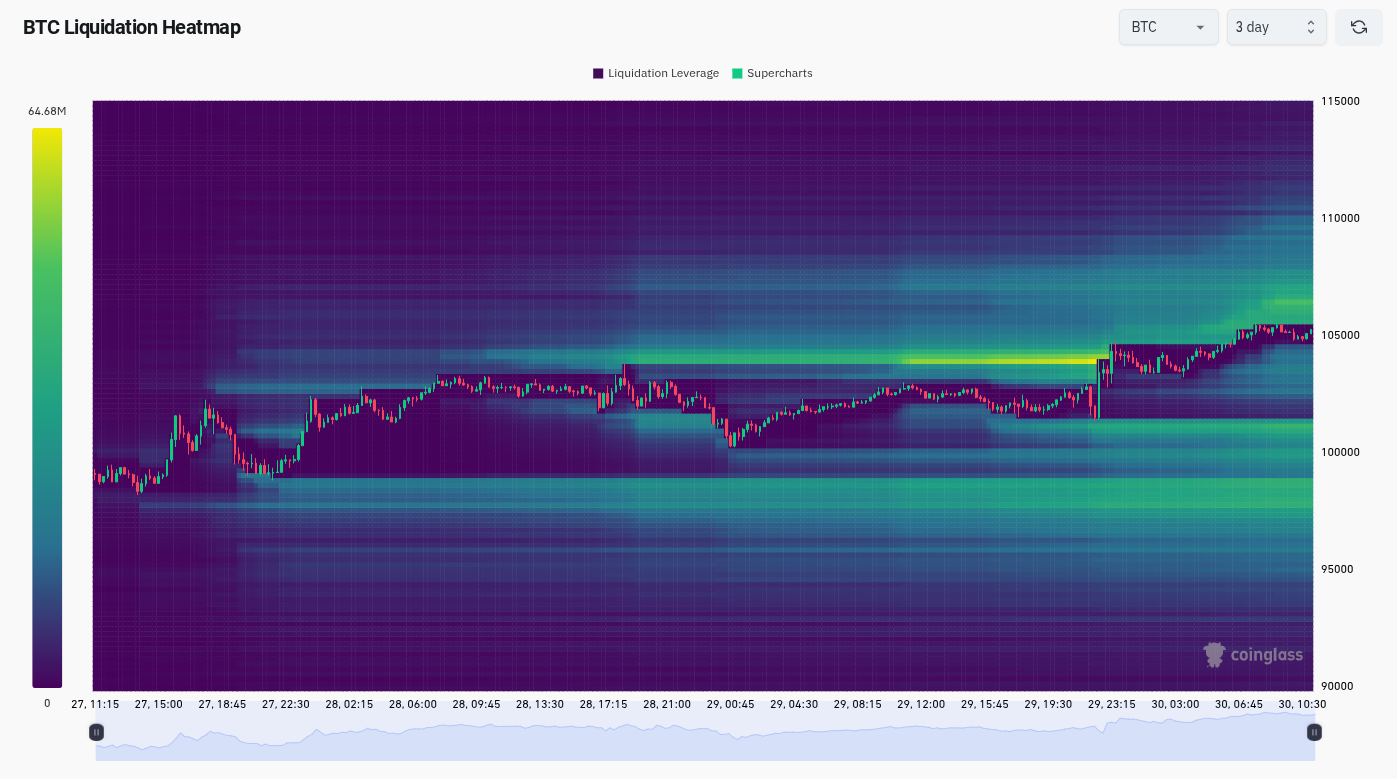Toggle the Supercharts legend item
The width and height of the screenshot is (1397, 779).
tap(772, 73)
